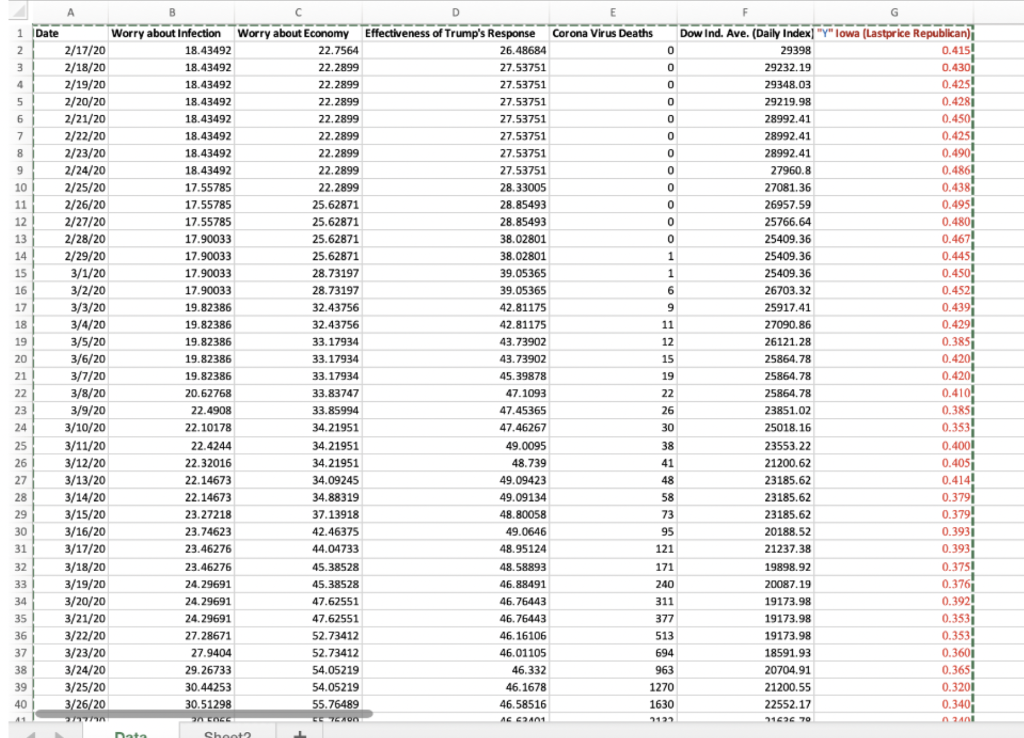
Task: Select the Corona Virus Deaths header cell
Action: pos(613,33)
